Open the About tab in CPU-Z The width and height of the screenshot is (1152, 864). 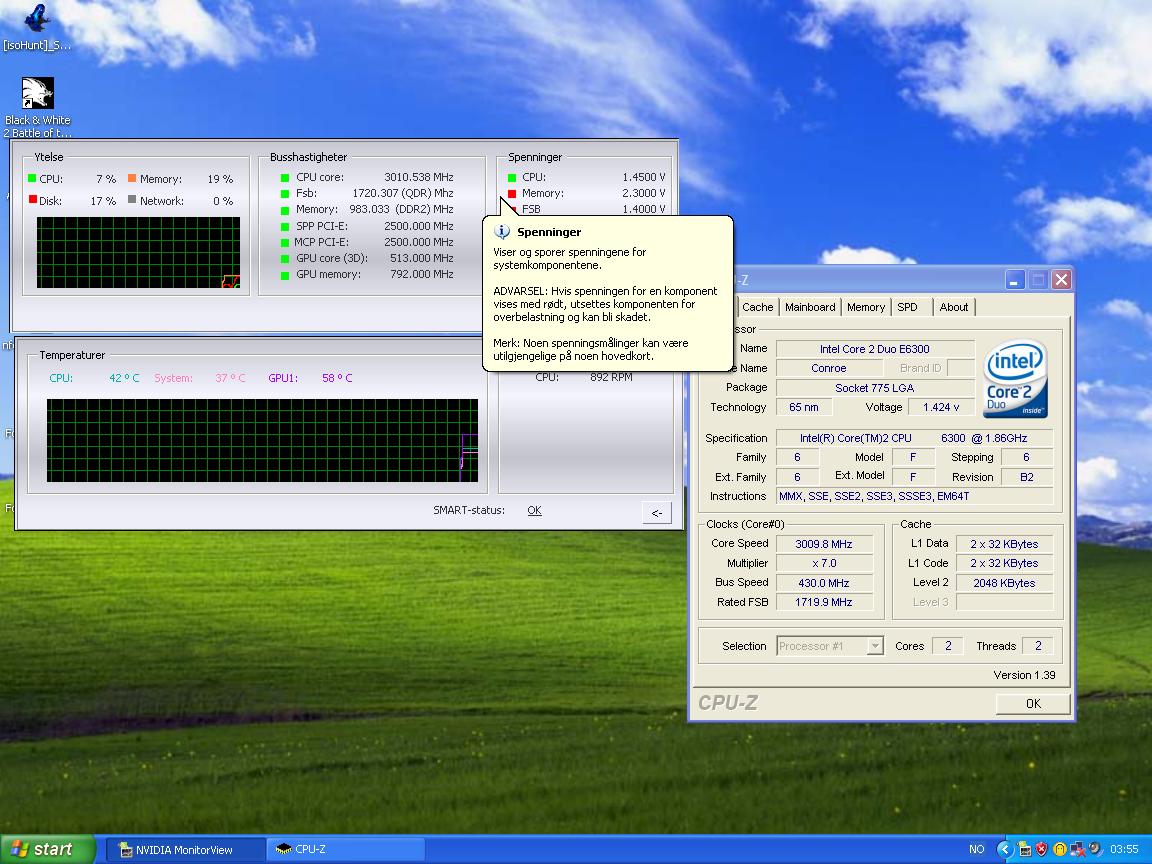[954, 307]
